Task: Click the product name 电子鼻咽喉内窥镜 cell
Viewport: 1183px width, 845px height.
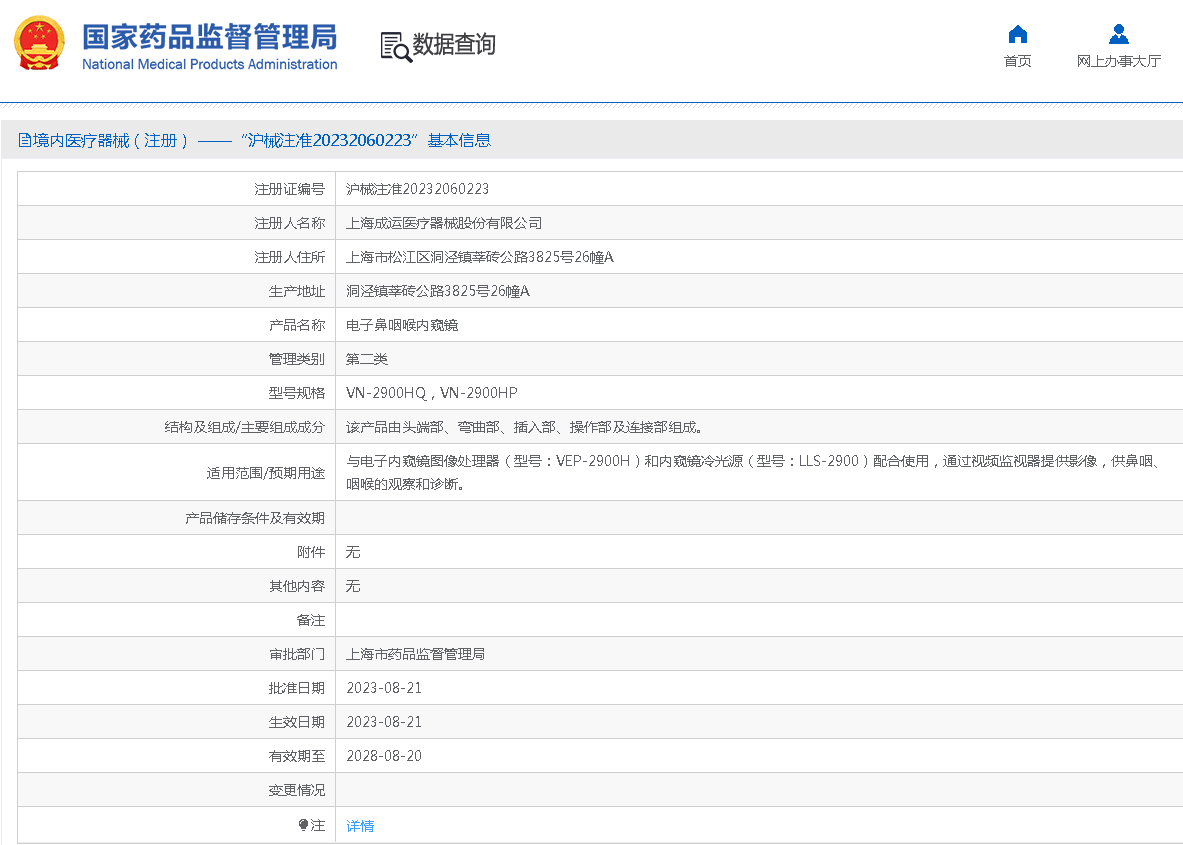Action: pos(402,325)
